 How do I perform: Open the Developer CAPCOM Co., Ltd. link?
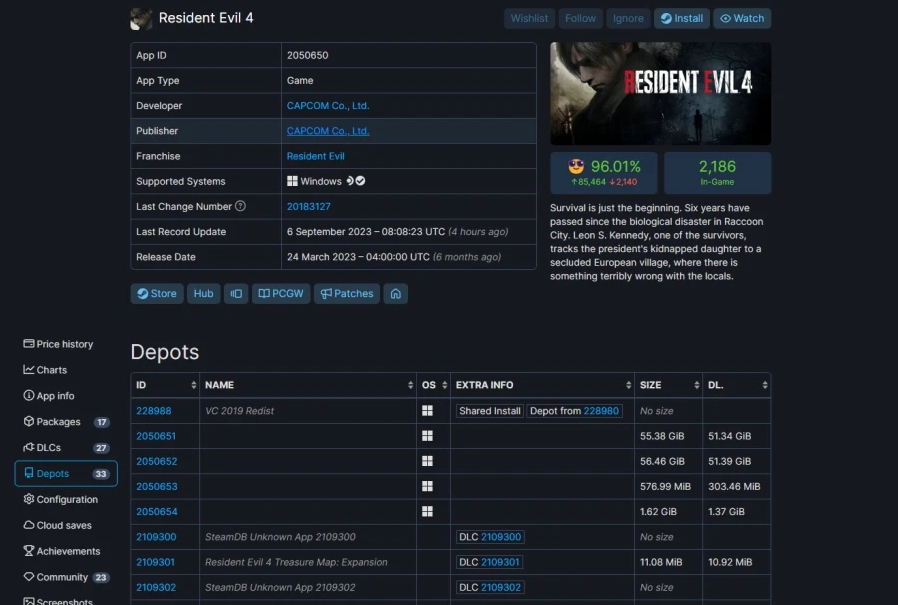click(328, 105)
